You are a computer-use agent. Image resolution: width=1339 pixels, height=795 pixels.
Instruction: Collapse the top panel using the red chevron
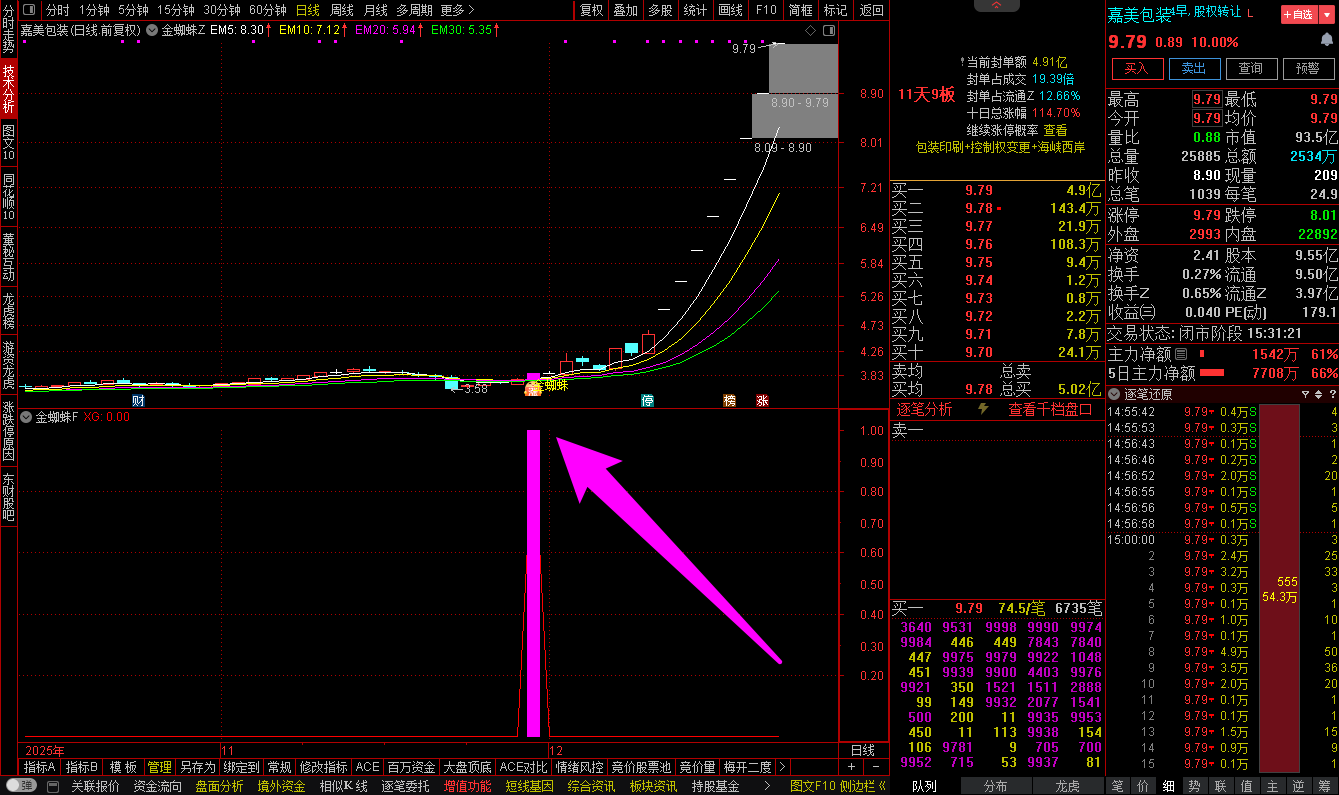click(x=997, y=5)
